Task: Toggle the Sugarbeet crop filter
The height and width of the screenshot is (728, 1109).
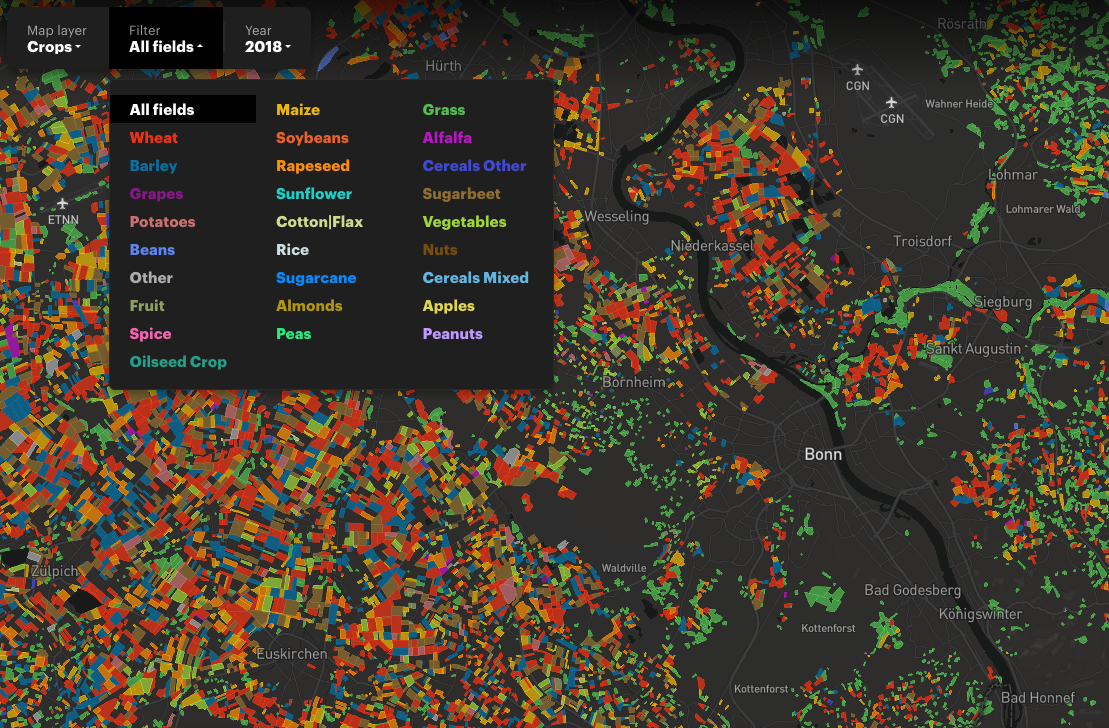Action: [461, 193]
